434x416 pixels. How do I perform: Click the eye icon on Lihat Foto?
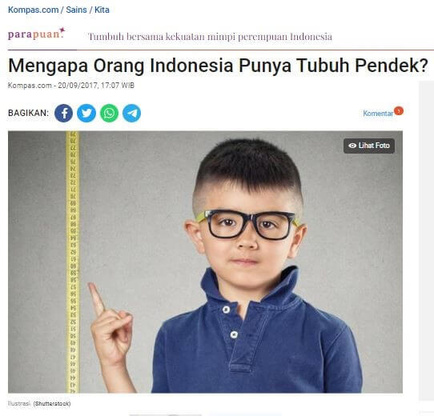tap(352, 146)
